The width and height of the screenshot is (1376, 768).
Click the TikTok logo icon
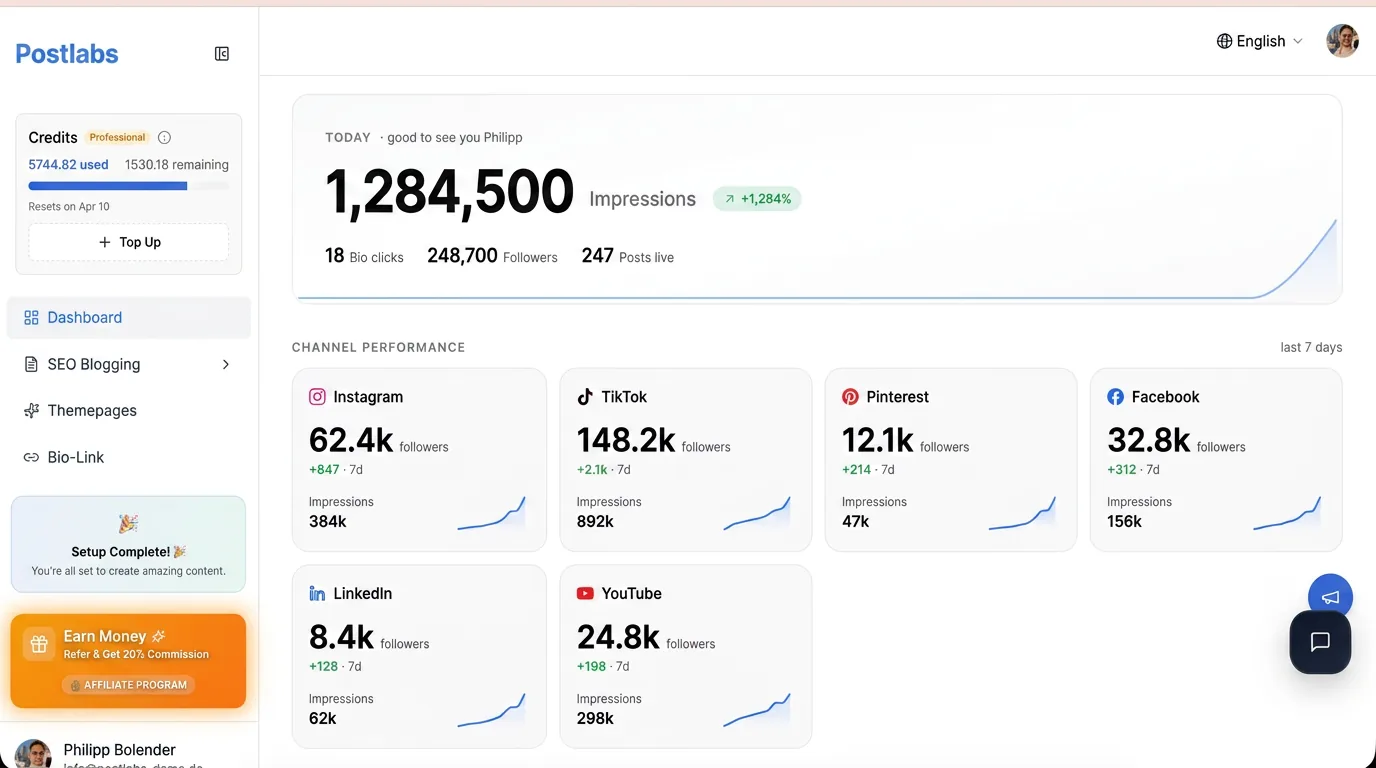[x=585, y=397]
